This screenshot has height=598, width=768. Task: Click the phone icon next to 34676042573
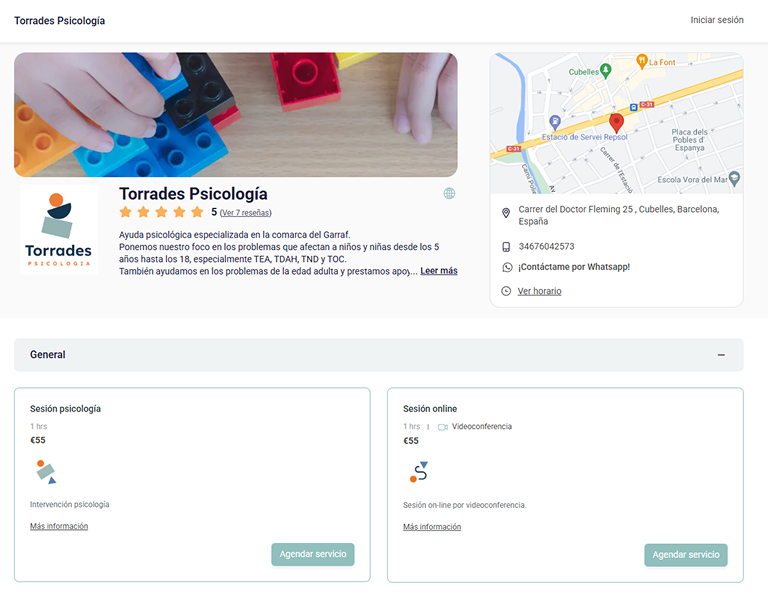[x=506, y=247]
